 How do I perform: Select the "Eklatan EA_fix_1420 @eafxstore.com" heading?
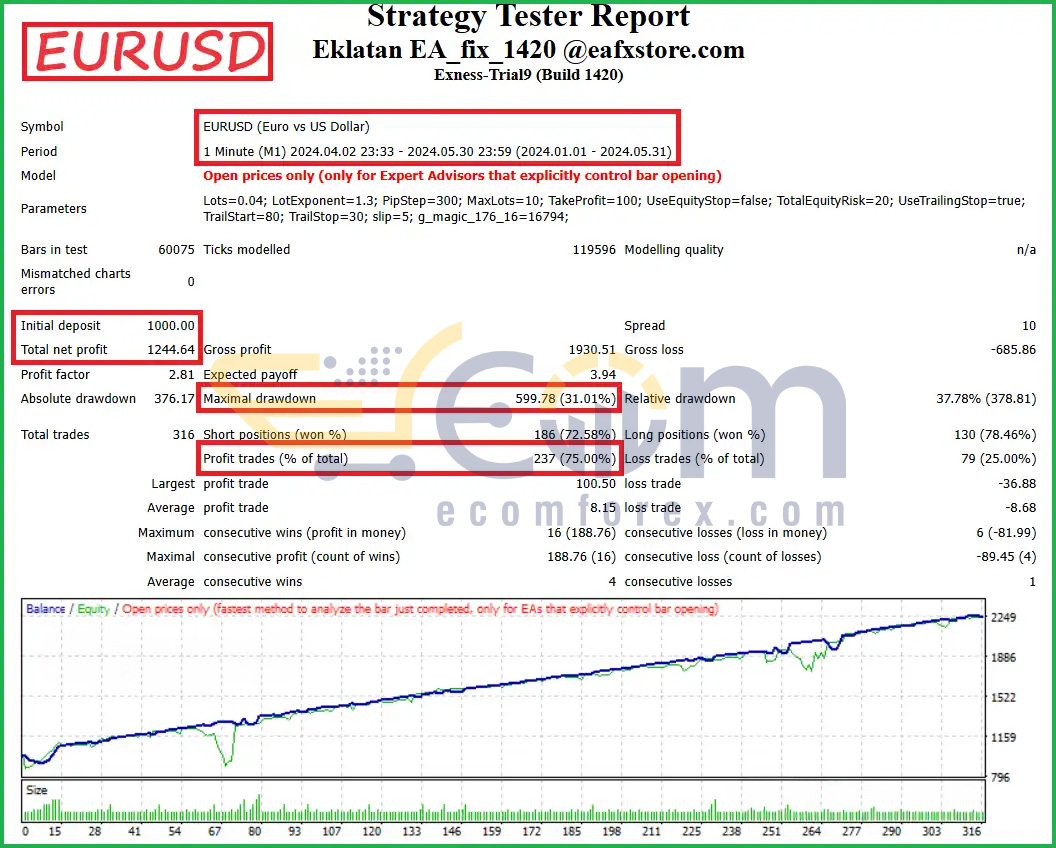(529, 49)
